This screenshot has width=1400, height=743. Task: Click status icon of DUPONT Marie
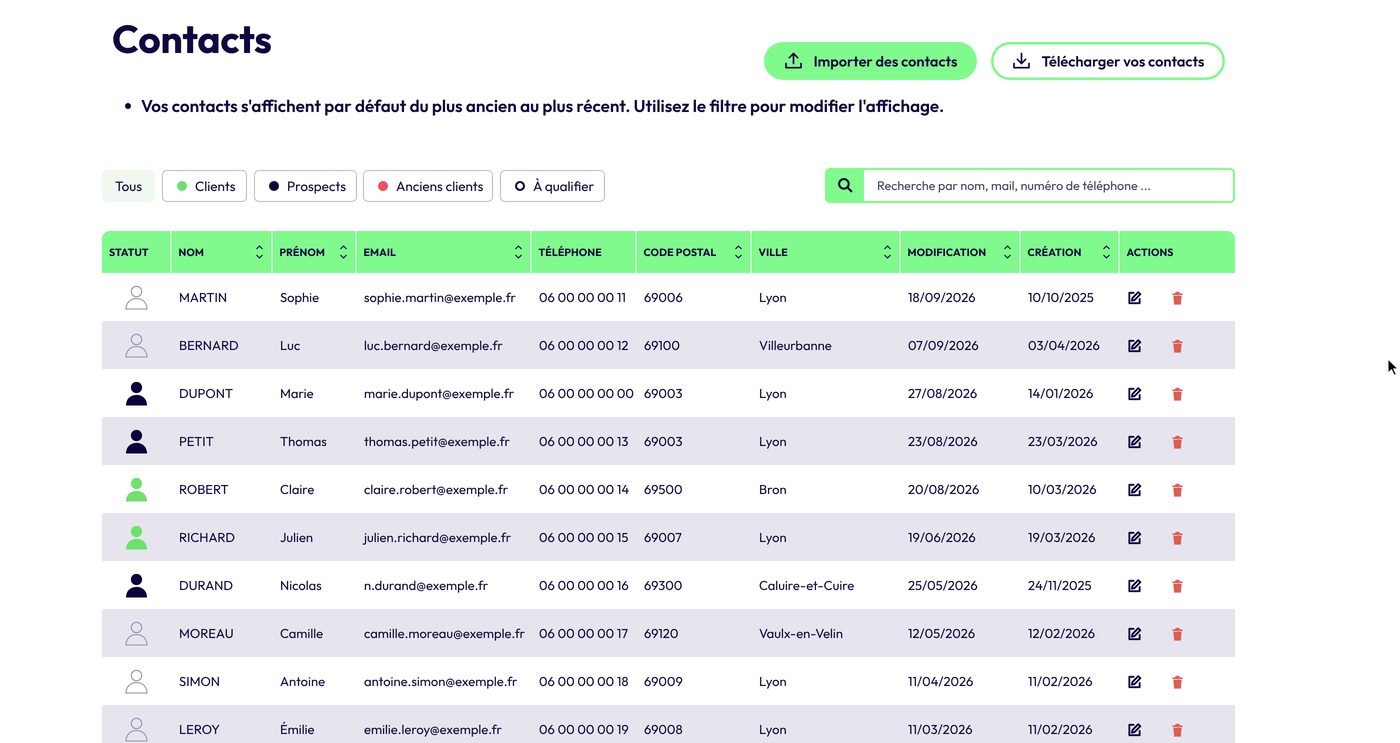(x=137, y=394)
